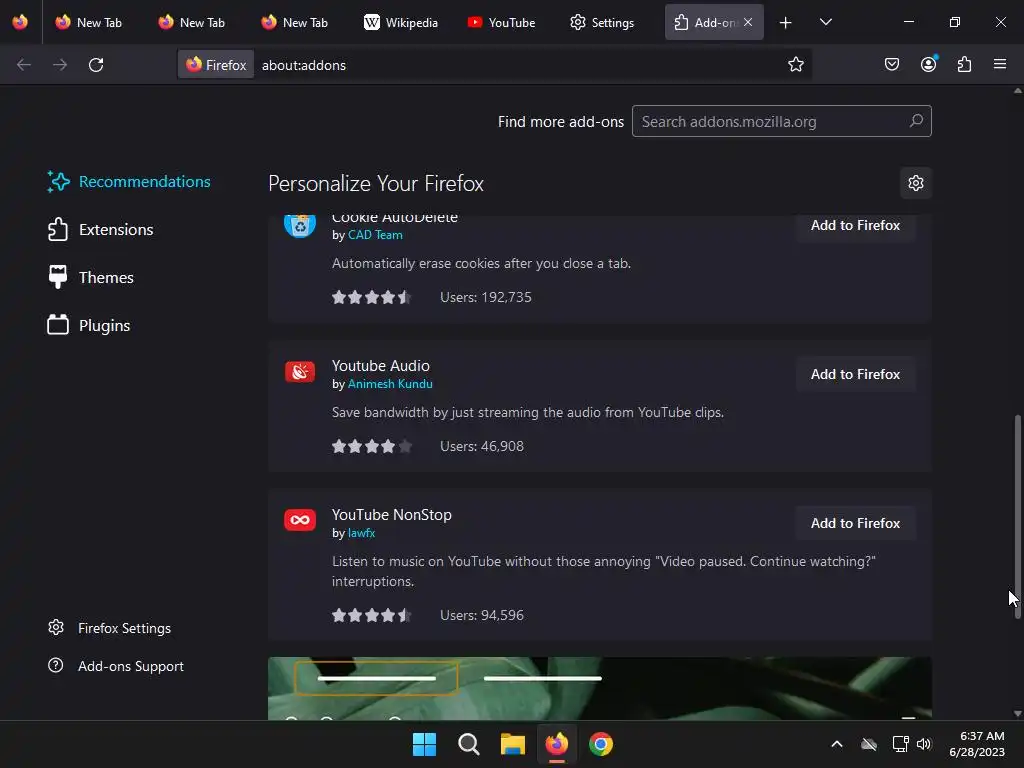Click the theme preview thumbnail

(x=600, y=688)
